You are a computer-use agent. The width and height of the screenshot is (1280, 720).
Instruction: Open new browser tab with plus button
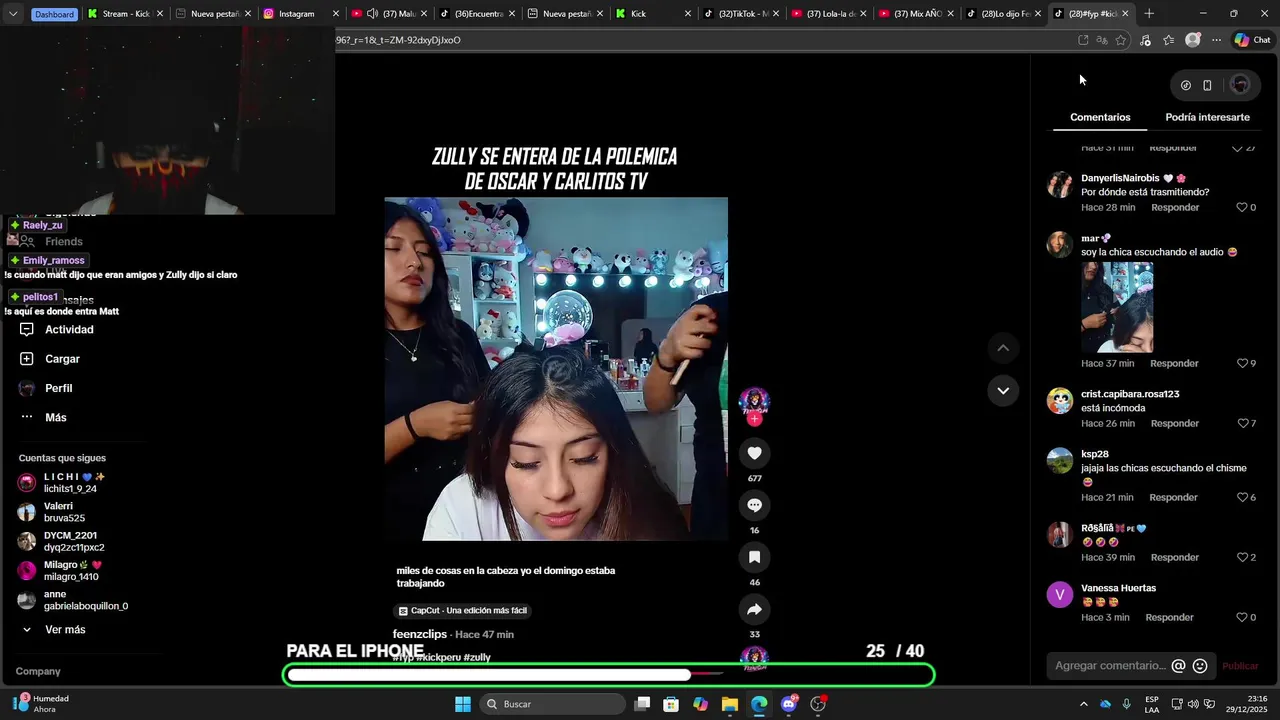(1149, 14)
